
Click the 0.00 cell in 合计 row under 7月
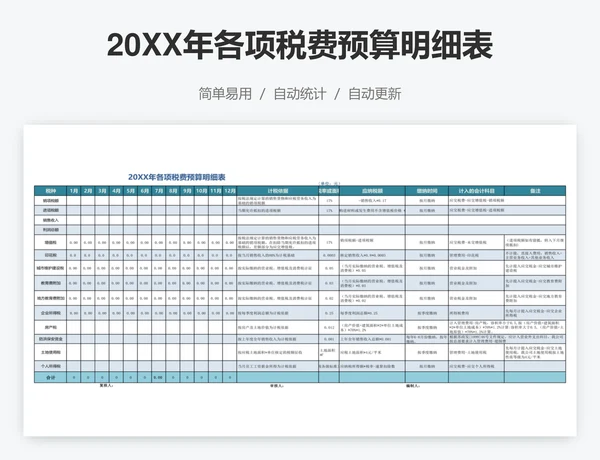click(x=159, y=377)
